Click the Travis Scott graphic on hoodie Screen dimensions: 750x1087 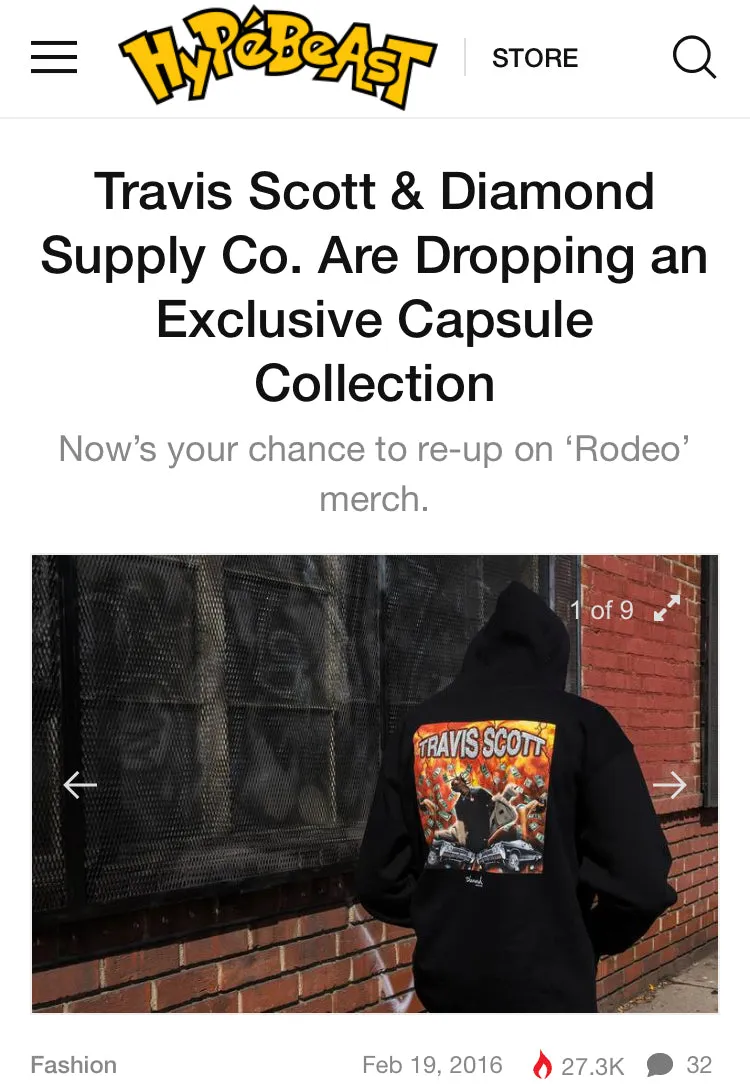click(x=486, y=797)
